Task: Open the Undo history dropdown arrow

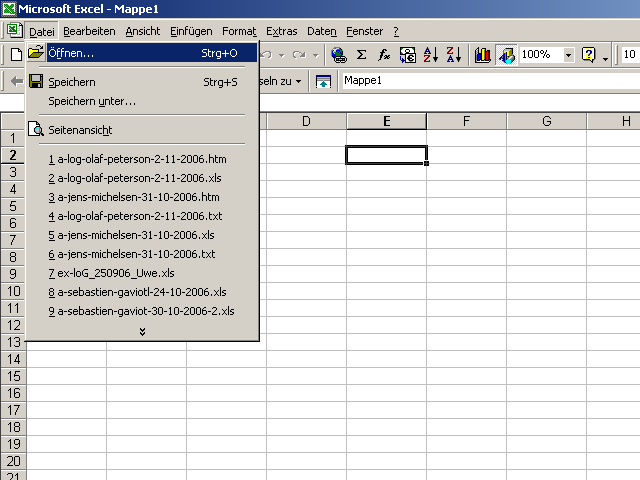Action: click(282, 55)
